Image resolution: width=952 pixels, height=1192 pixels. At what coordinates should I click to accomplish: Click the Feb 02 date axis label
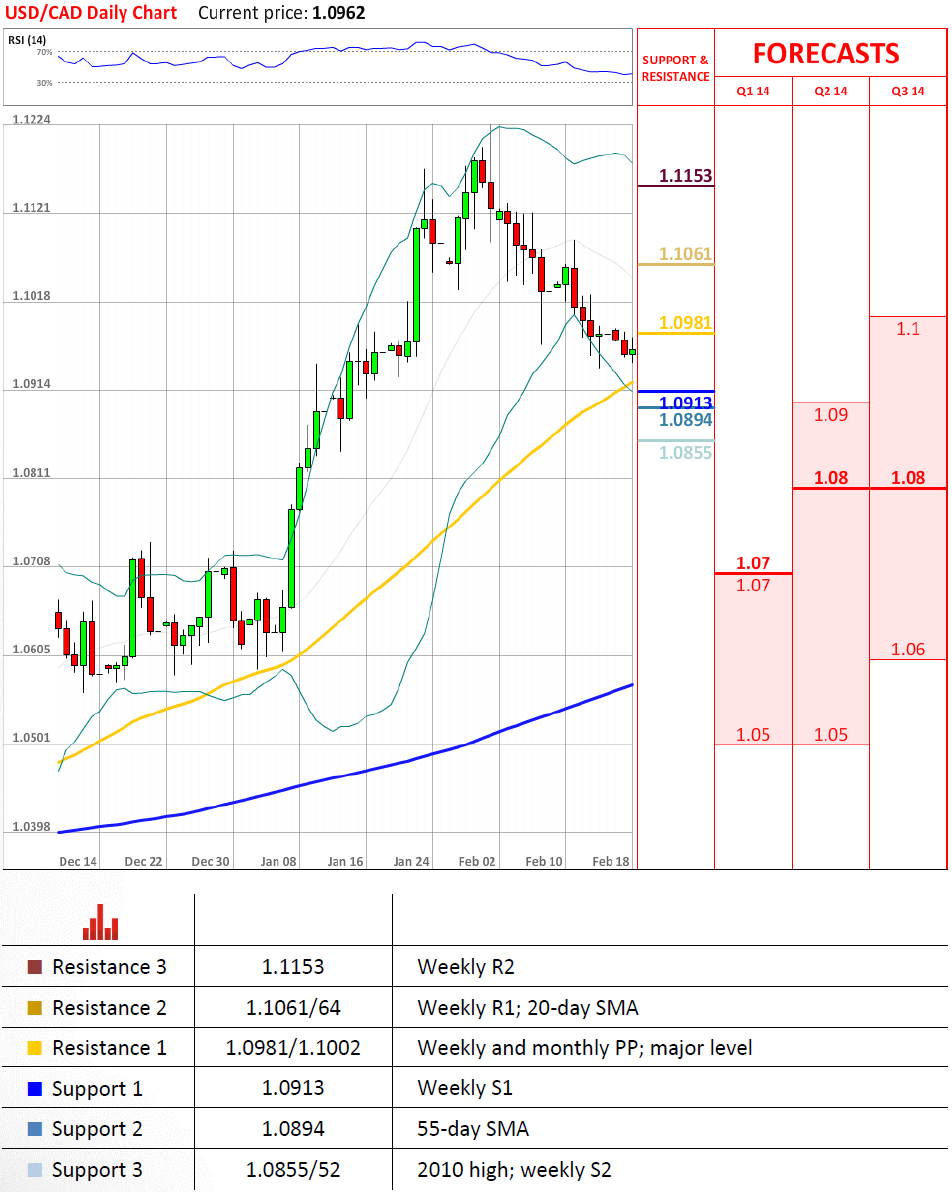point(477,861)
